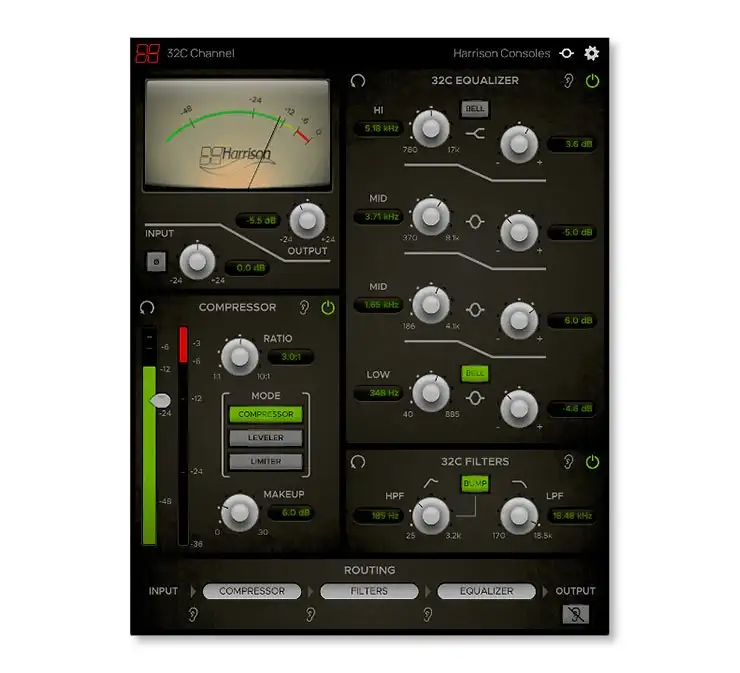Reset the 32C Equalizer section
The image size is (740, 673).
[358, 81]
